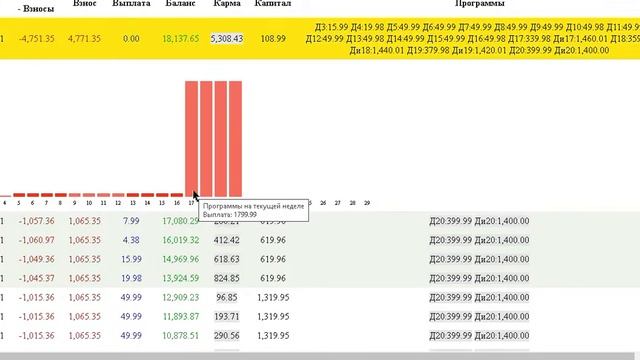This screenshot has width=640, height=360.
Task: Select balance value 18,137.65 in the yellow row
Action: click(x=180, y=39)
